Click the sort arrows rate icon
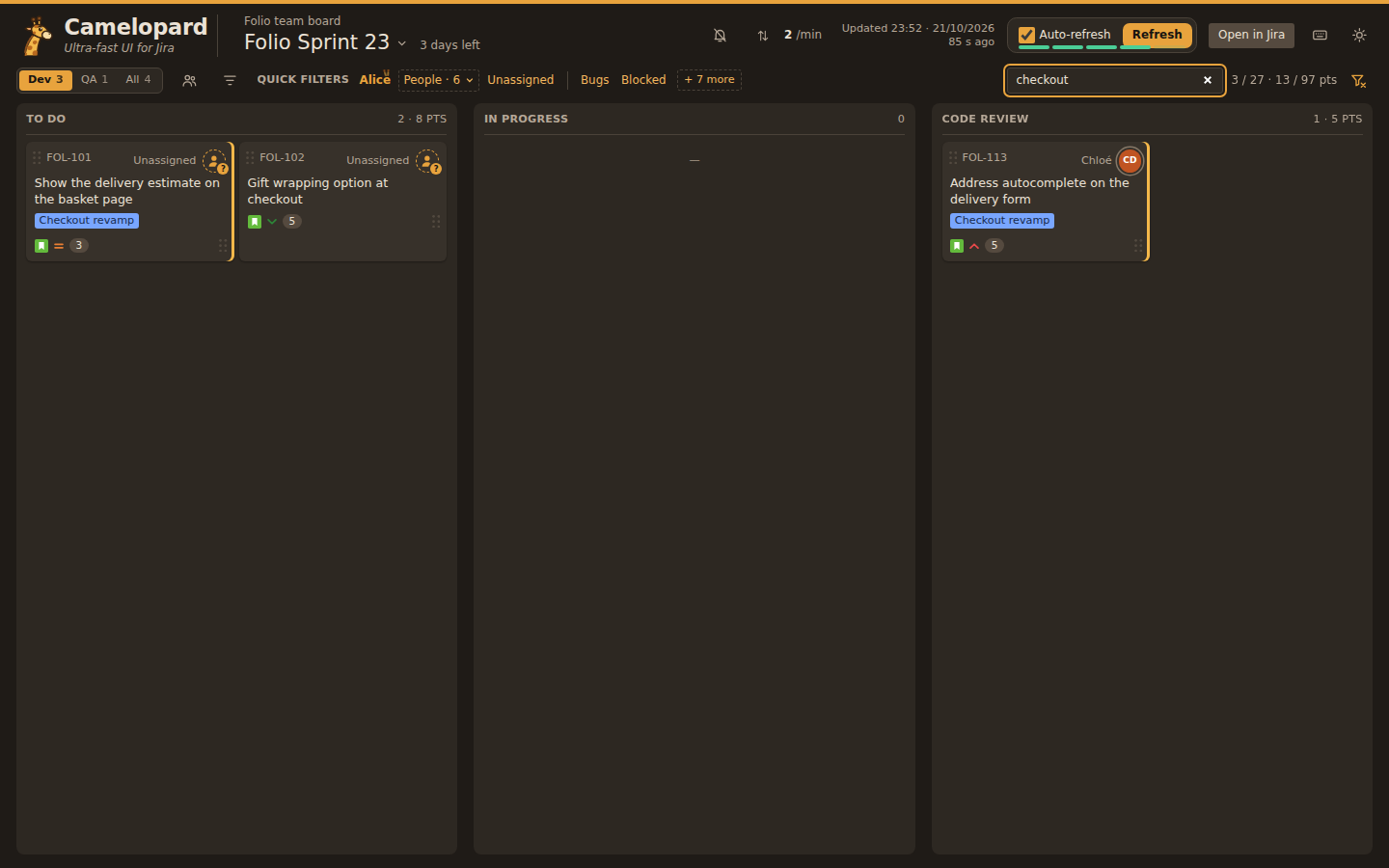1389x868 pixels. pos(763,36)
